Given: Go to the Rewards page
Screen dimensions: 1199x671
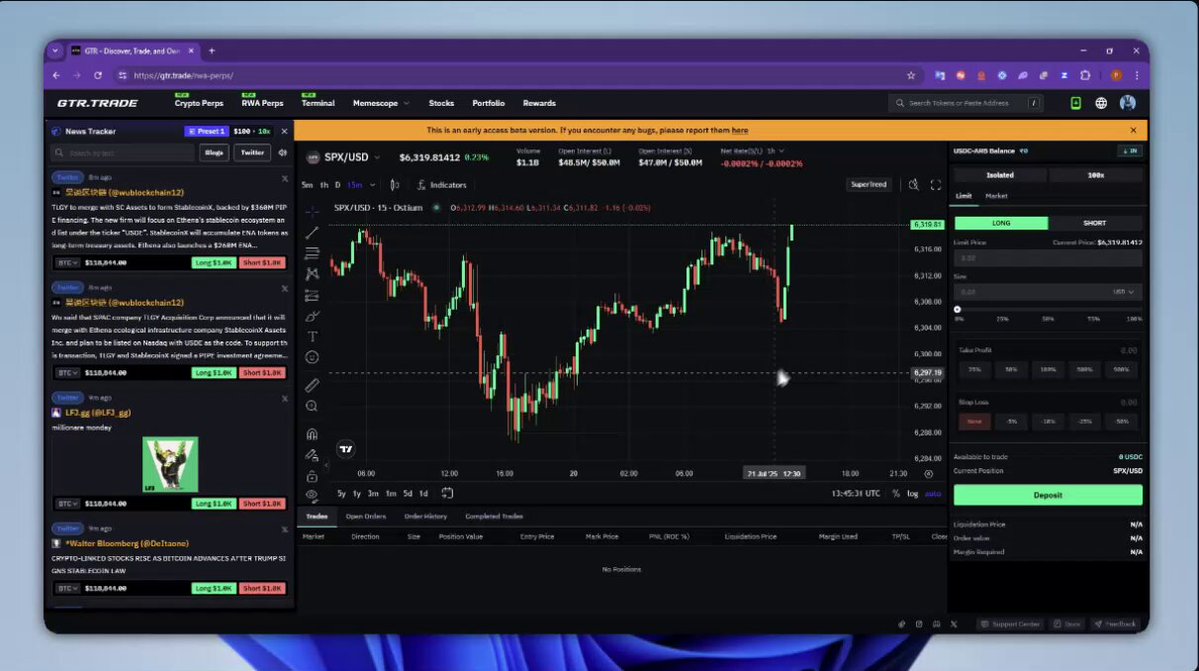Looking at the screenshot, I should coord(539,103).
